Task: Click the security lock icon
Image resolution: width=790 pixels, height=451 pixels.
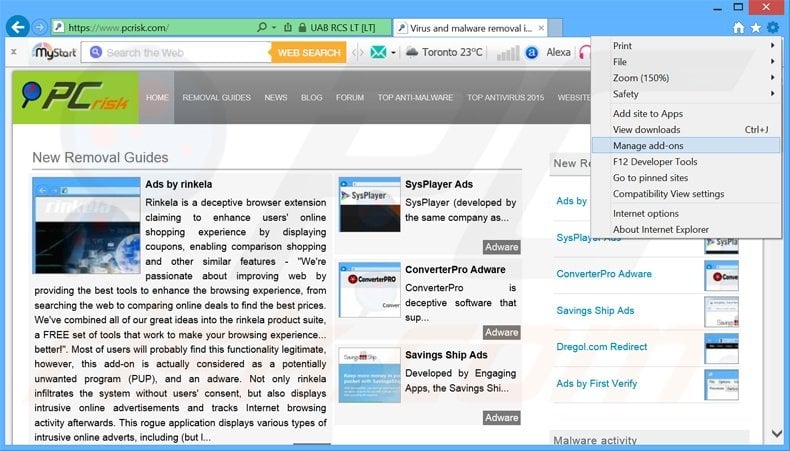Action: (302, 28)
